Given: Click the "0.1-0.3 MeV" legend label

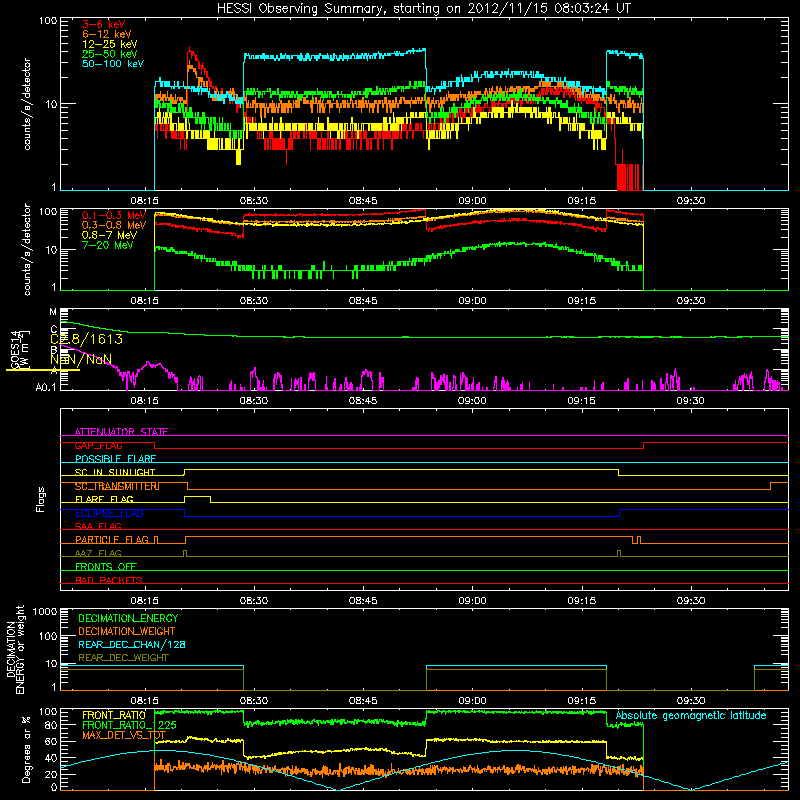Looking at the screenshot, I should pos(114,215).
